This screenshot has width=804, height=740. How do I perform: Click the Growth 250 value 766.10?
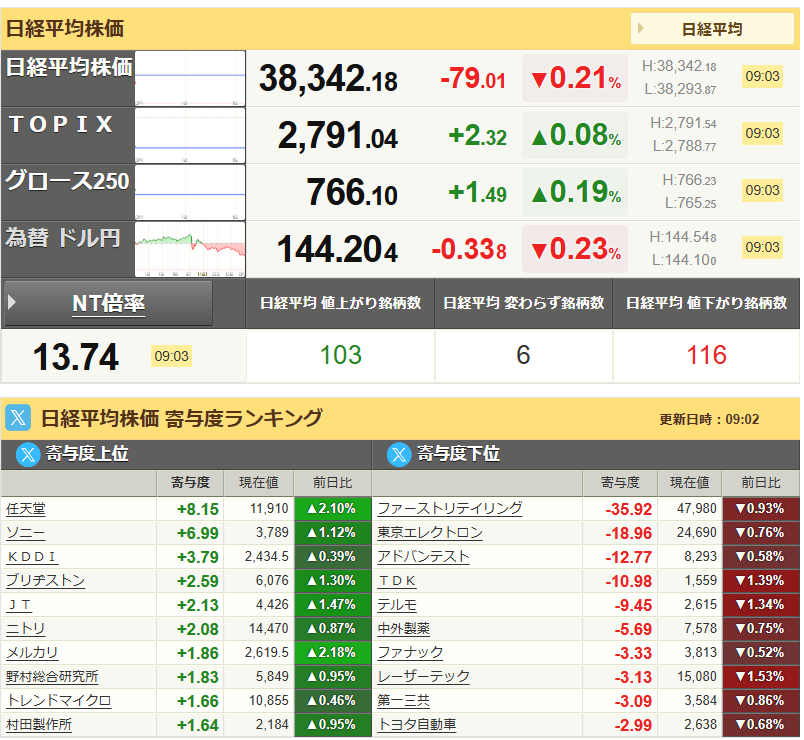coord(352,193)
